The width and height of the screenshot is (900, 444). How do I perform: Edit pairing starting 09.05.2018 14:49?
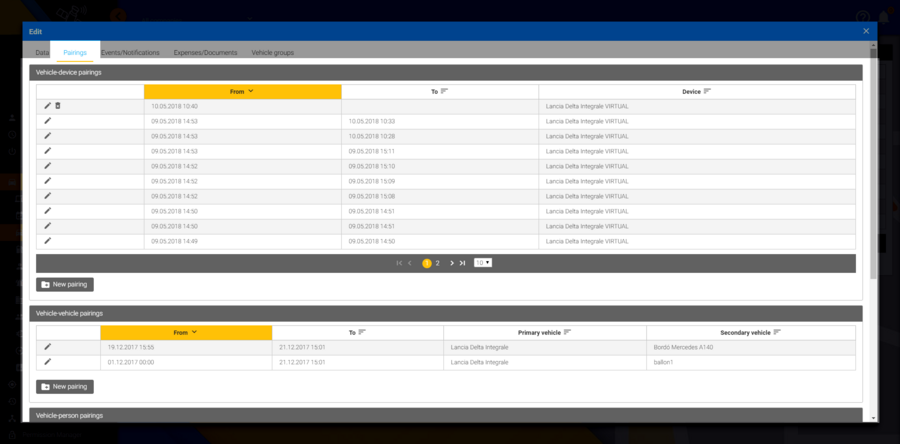point(47,241)
